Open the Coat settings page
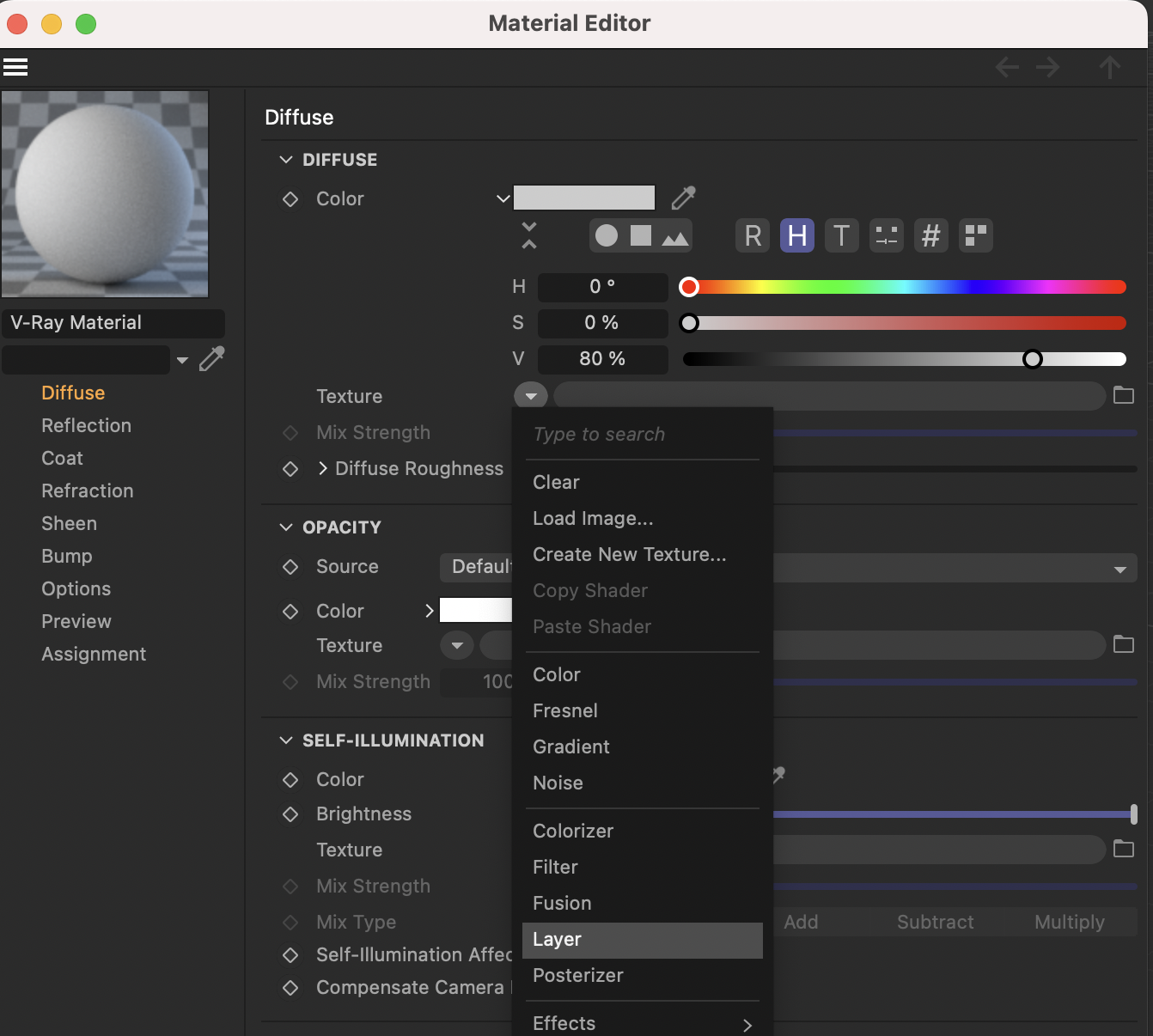1153x1036 pixels. [x=63, y=458]
